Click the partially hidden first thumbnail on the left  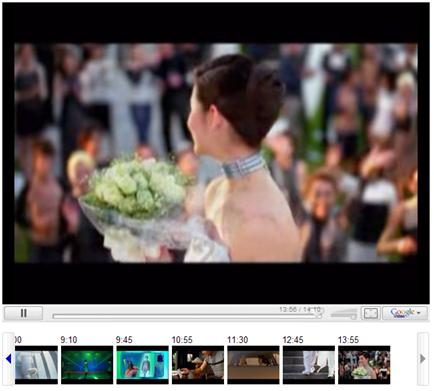click(x=36, y=365)
